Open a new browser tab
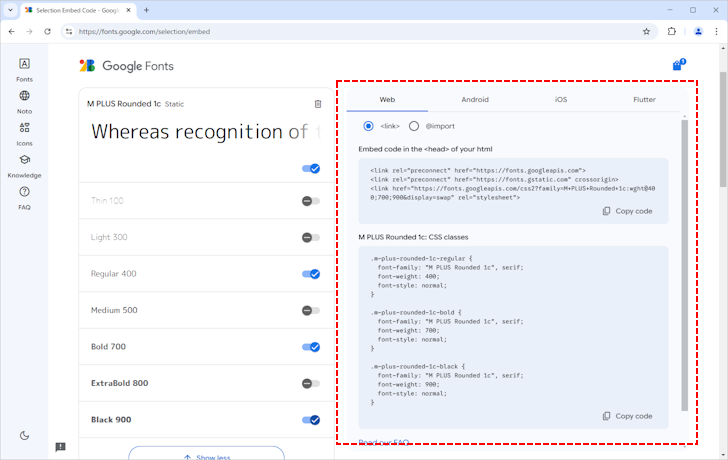The width and height of the screenshot is (728, 460). [146, 10]
